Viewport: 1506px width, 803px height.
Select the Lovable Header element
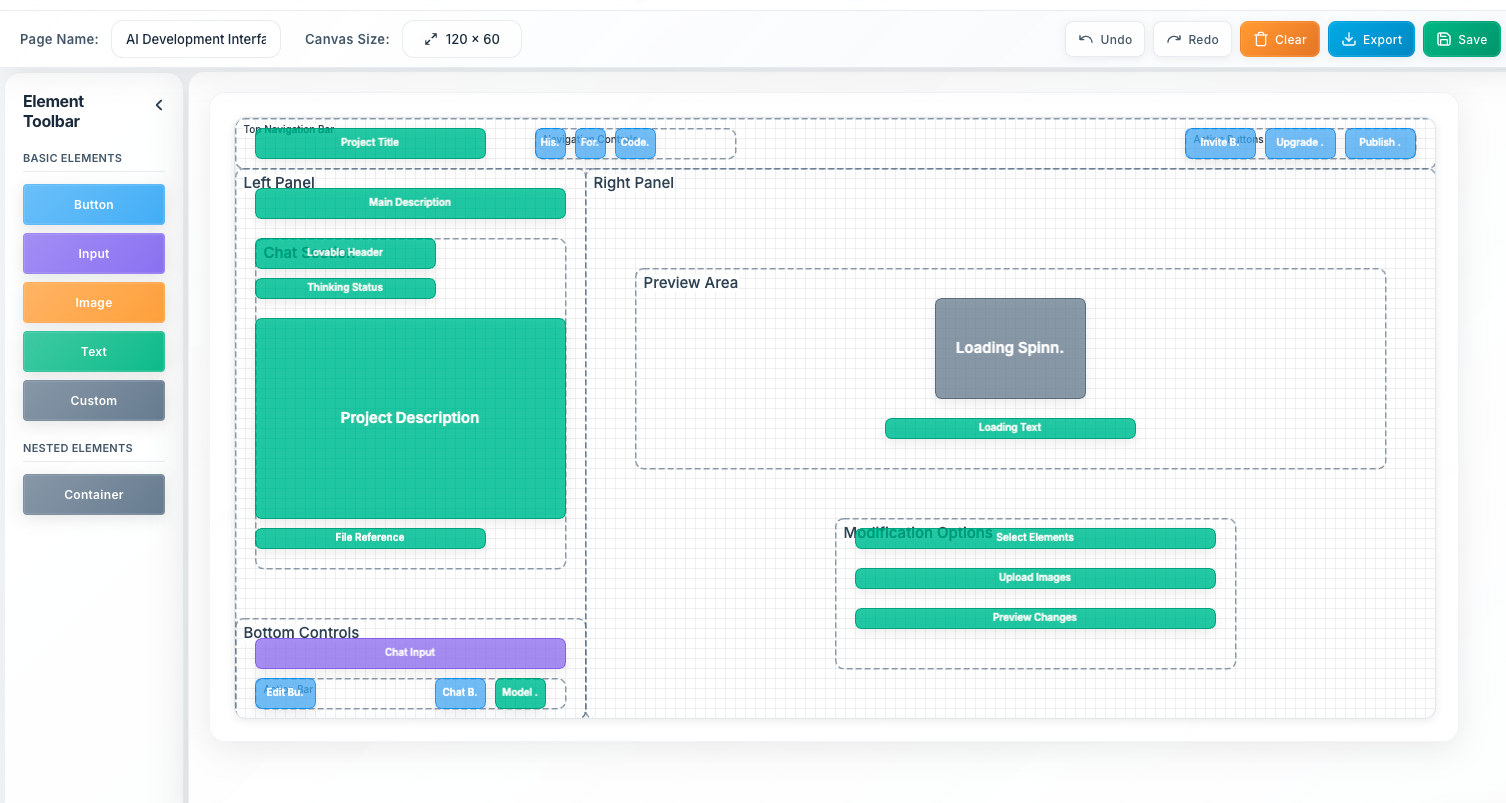click(345, 253)
